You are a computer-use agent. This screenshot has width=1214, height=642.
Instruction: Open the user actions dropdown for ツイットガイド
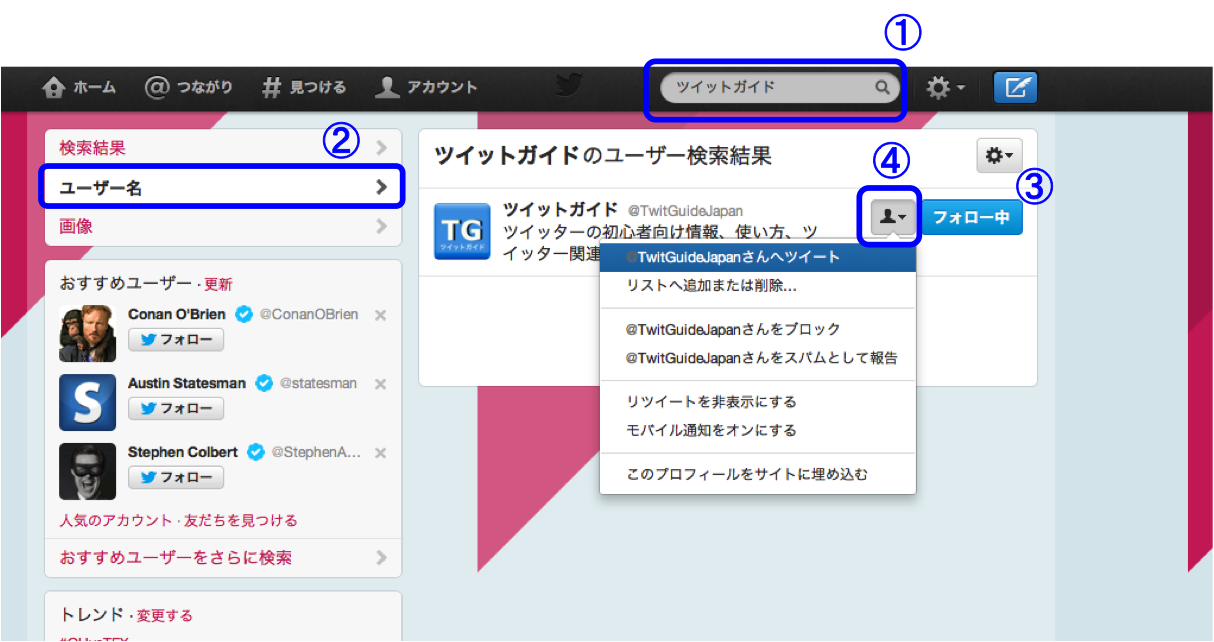click(x=894, y=216)
